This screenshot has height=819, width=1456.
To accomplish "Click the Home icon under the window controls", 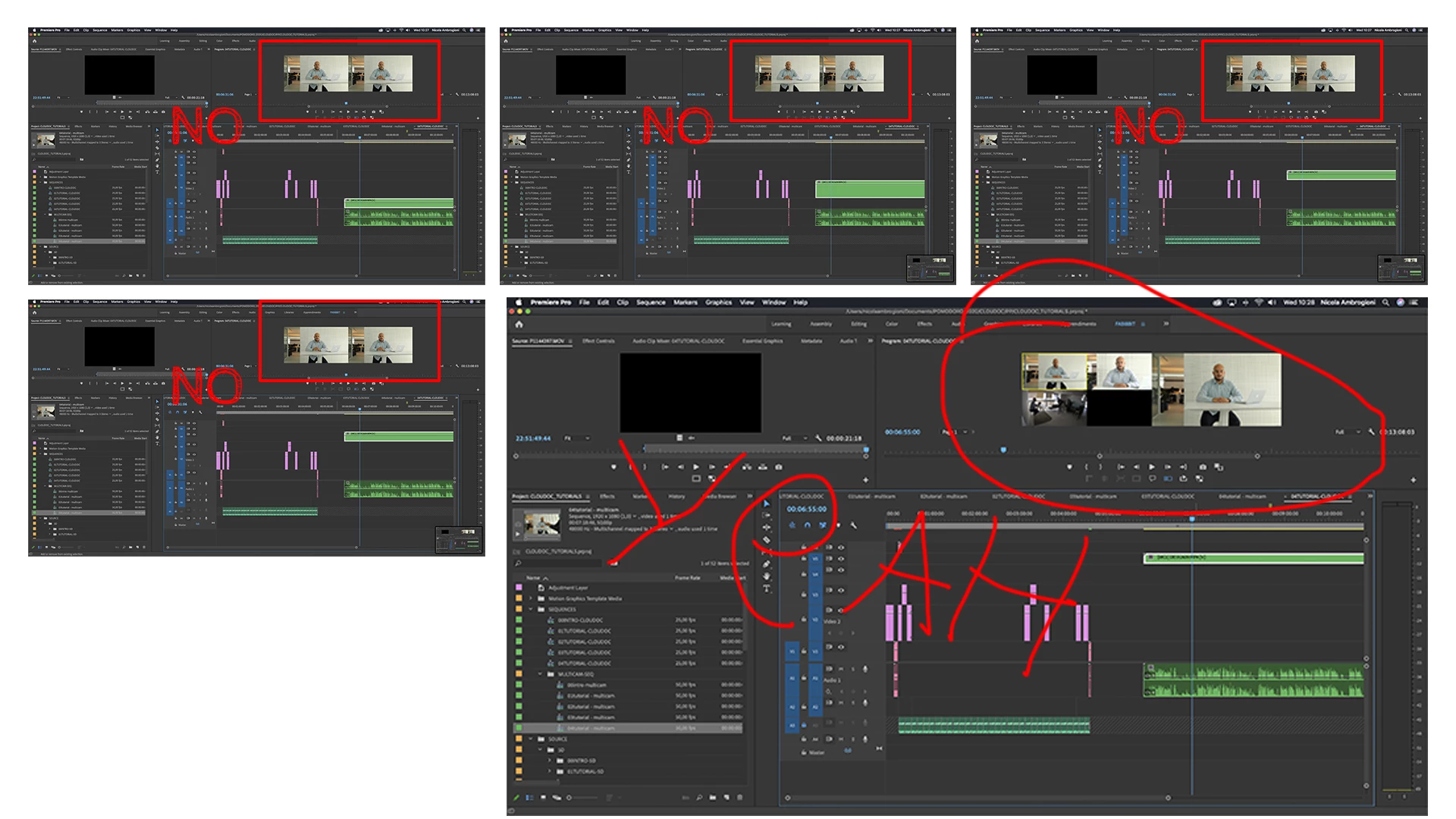I will 519,324.
